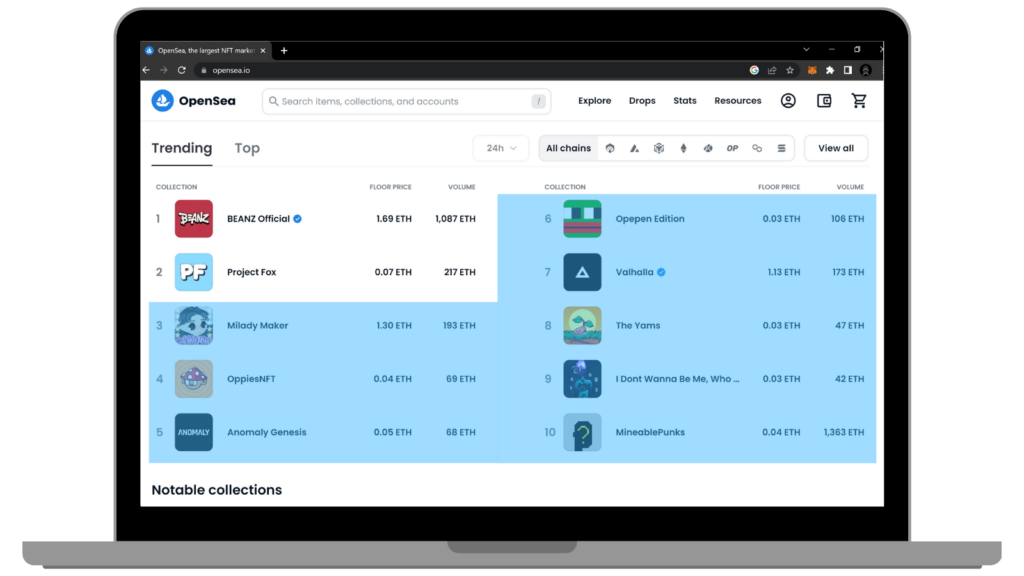Switch to the Top tab

tap(247, 148)
